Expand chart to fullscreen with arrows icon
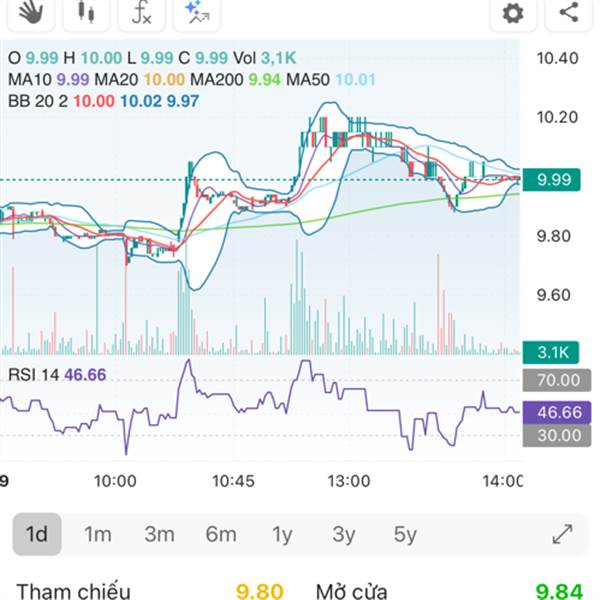Image resolution: width=600 pixels, height=600 pixels. click(562, 534)
